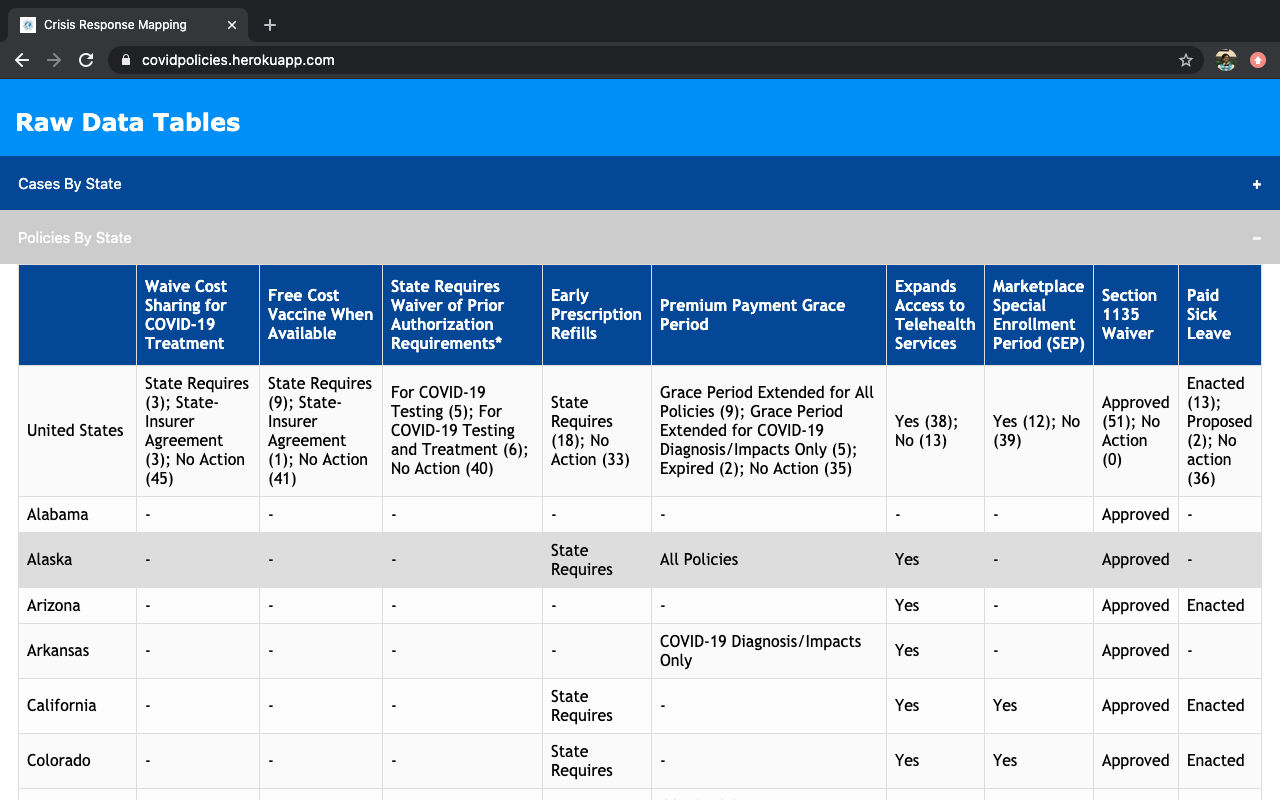Go back using the browser back arrow
The width and height of the screenshot is (1280, 800).
click(22, 60)
